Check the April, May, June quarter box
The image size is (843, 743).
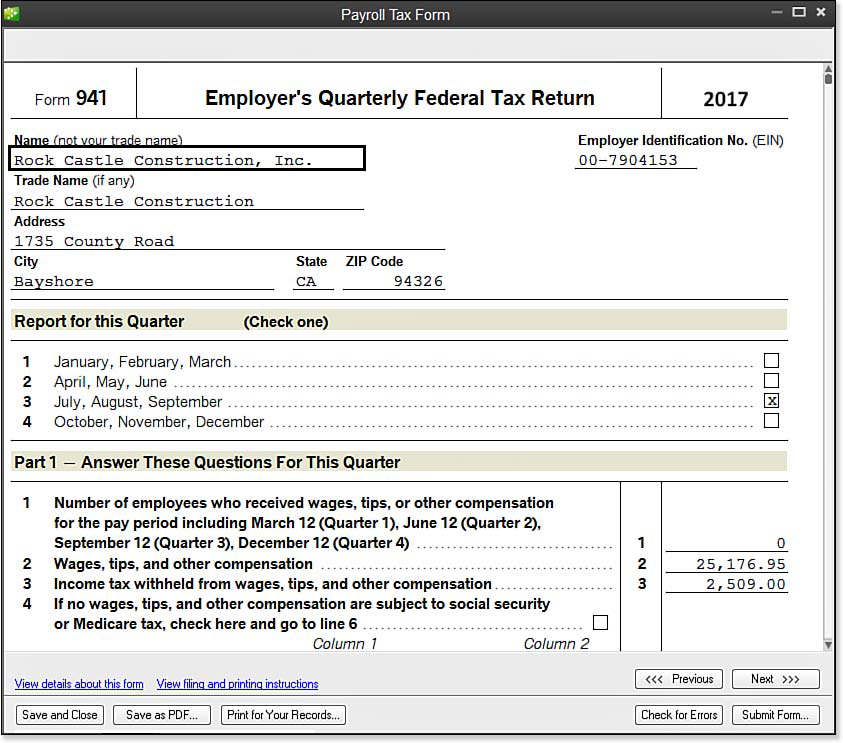[x=771, y=381]
